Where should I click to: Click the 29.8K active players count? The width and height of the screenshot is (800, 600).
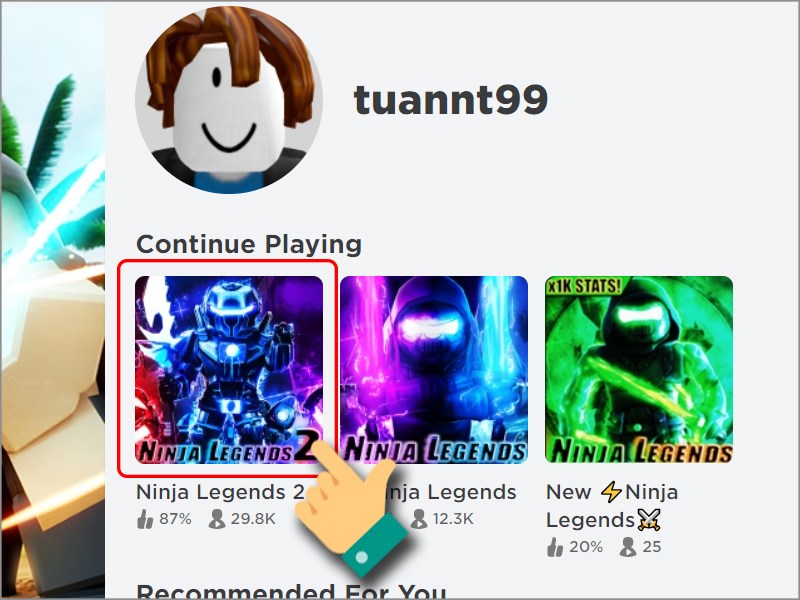(x=253, y=519)
